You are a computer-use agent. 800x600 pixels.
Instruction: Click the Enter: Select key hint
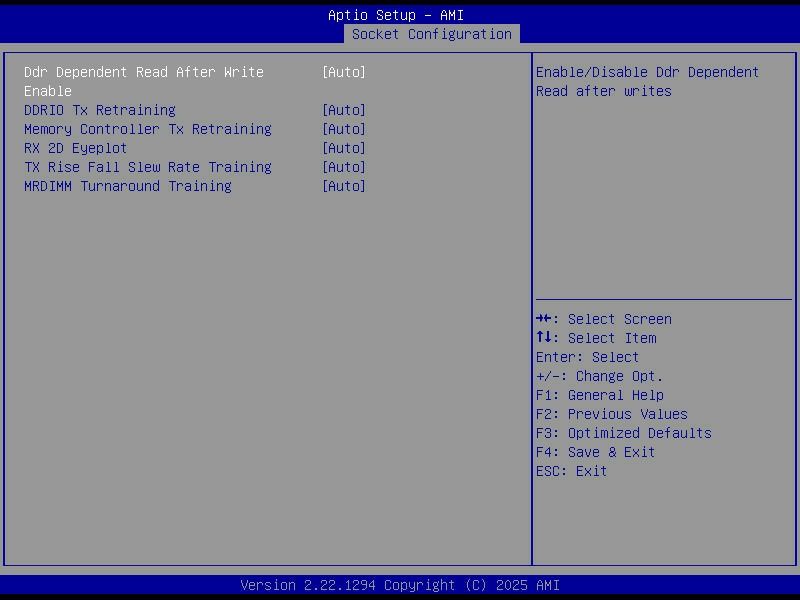click(587, 357)
